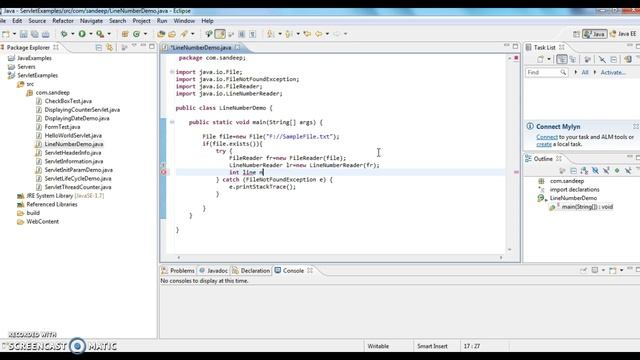Click the create local task link
Viewport: 640px width, 360px height.
point(544,144)
